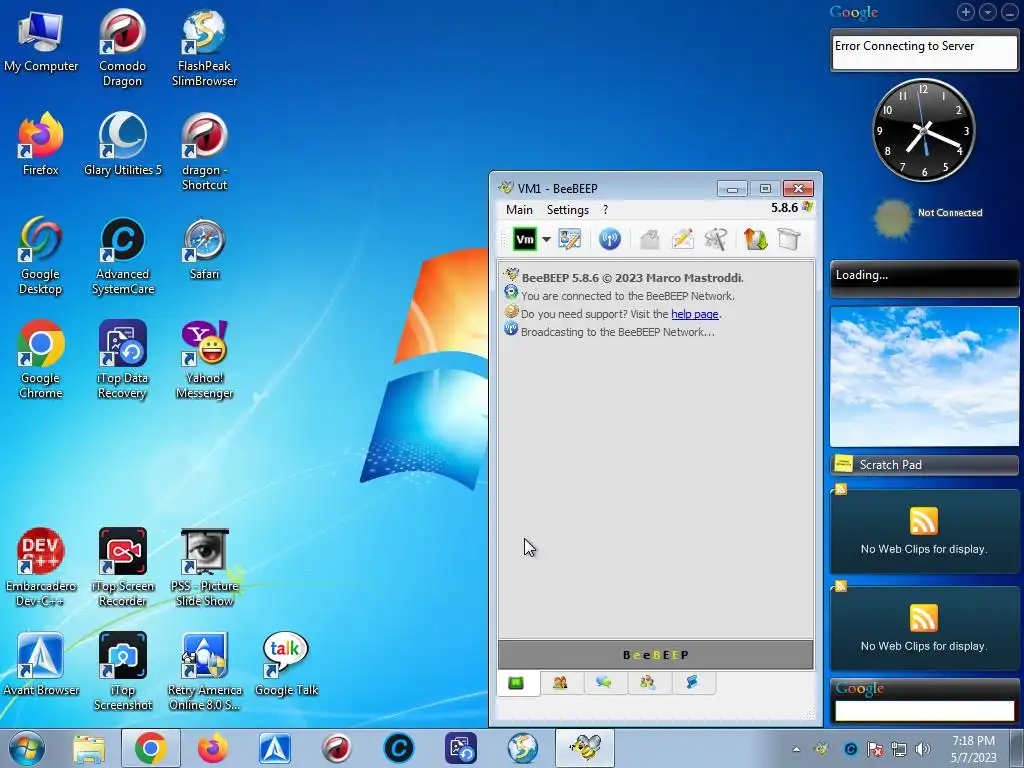This screenshot has width=1024, height=768.
Task: Select the Advanced SystemCare desktop icon
Action: click(x=123, y=256)
